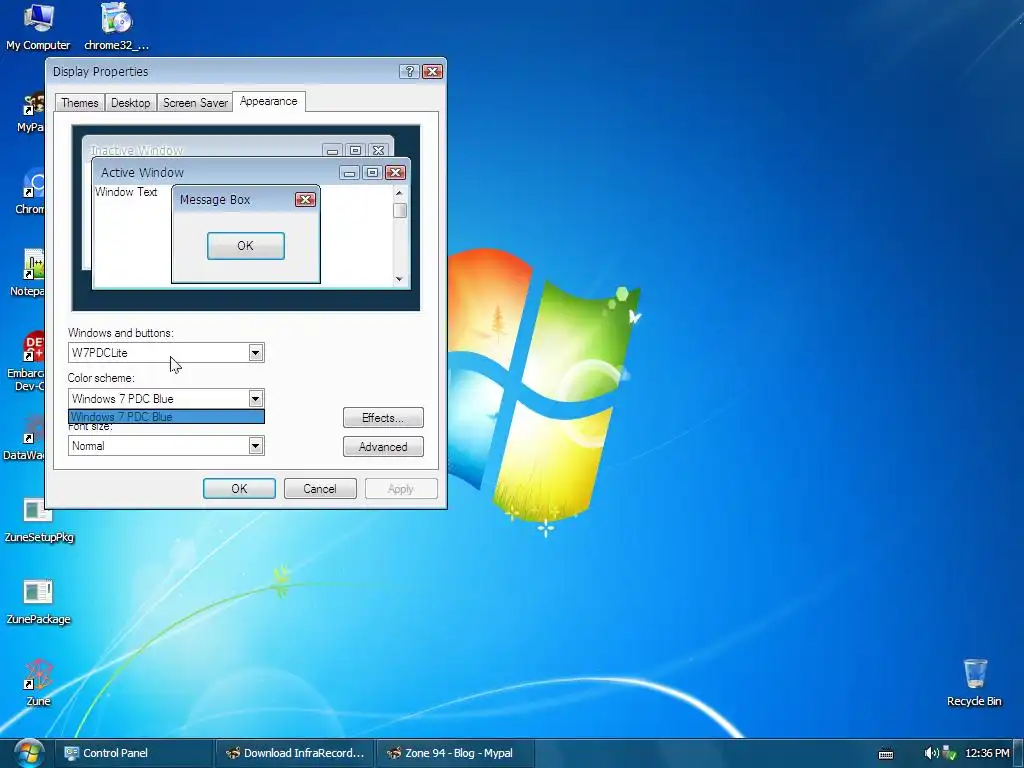1024x768 pixels.
Task: Click the preview Message Box OK button
Action: pyautogui.click(x=246, y=246)
